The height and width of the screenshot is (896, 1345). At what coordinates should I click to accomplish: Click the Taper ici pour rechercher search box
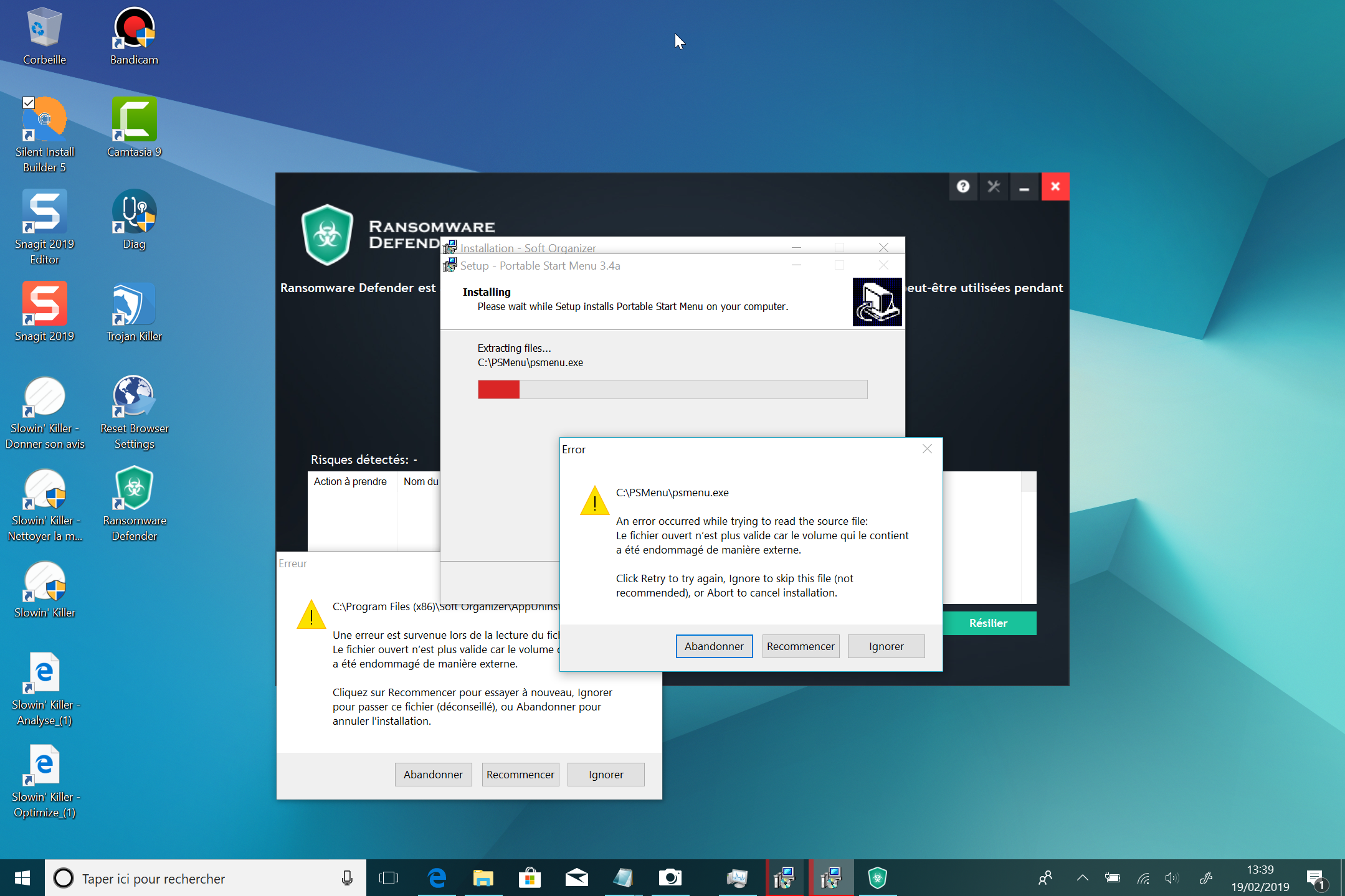click(206, 878)
